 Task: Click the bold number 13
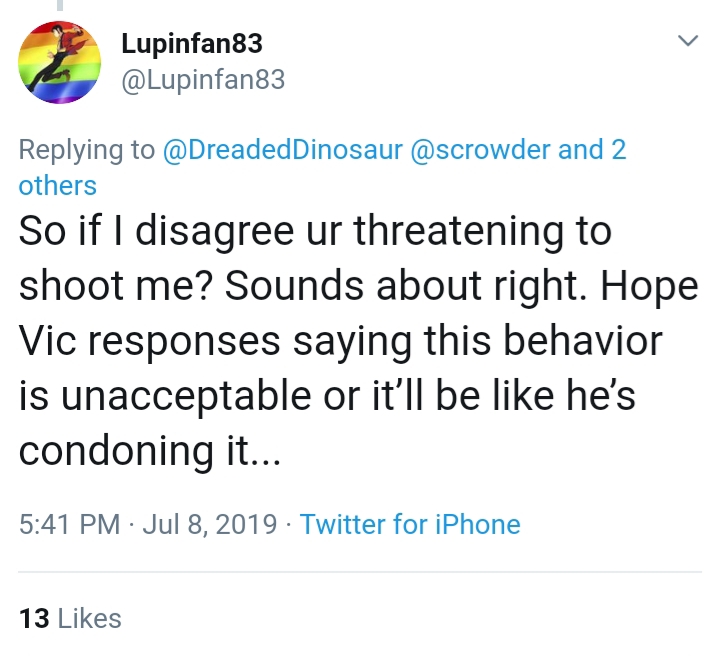click(34, 618)
